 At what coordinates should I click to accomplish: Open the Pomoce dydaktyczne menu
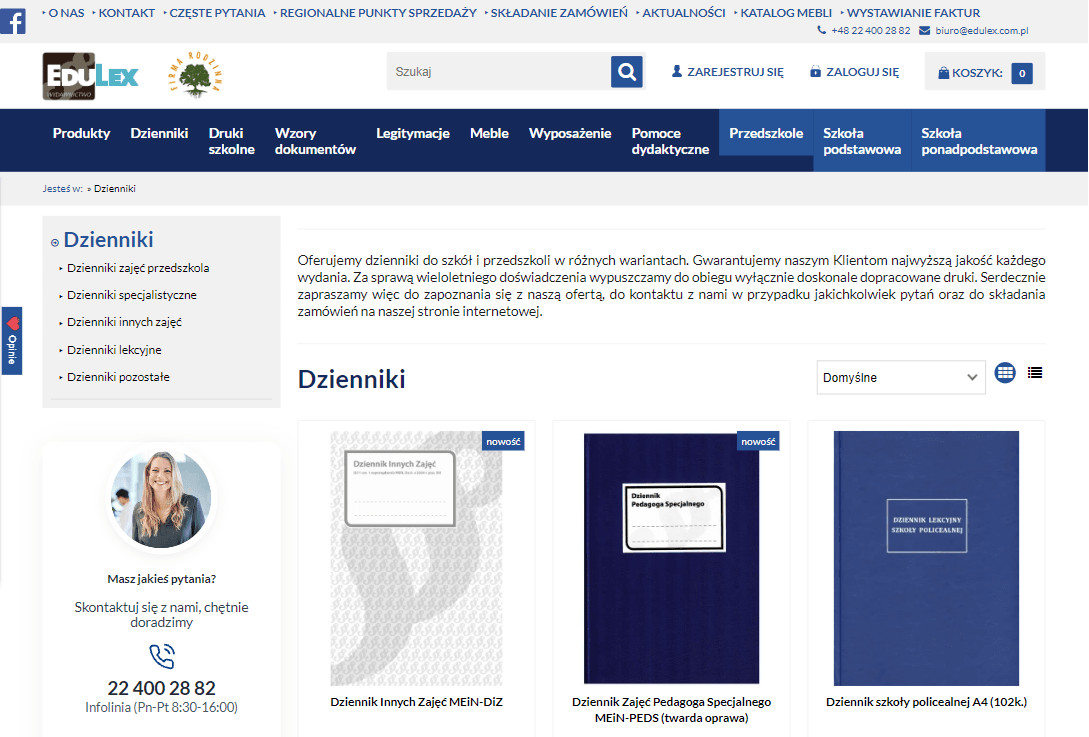point(670,141)
